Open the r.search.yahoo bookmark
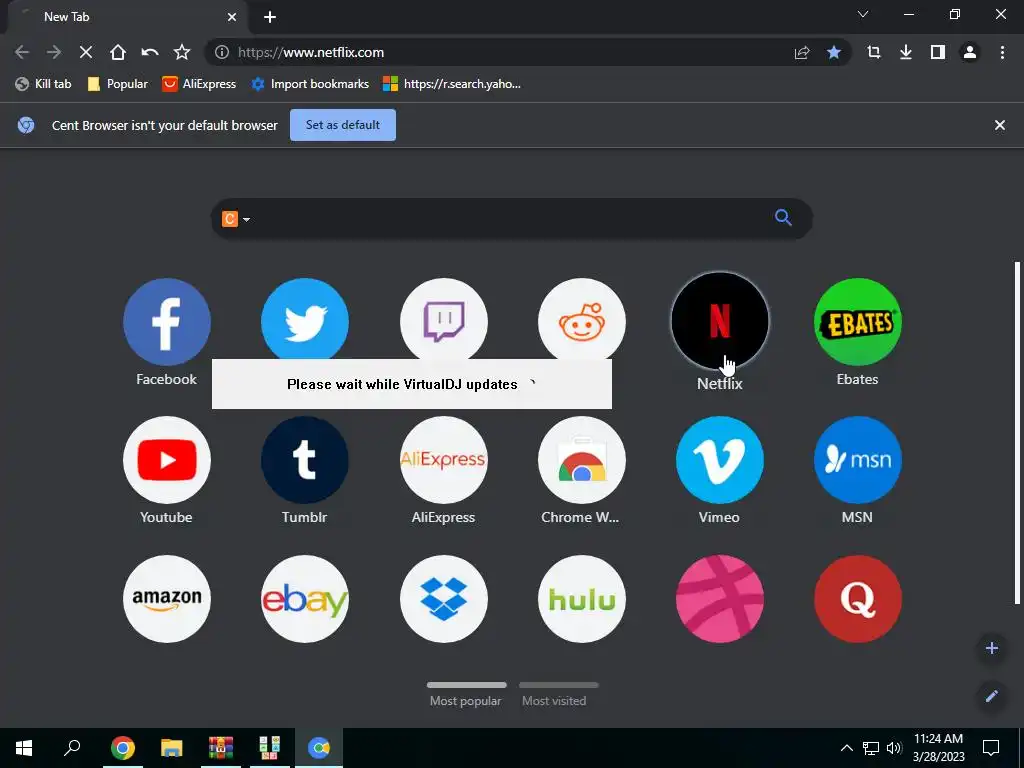1024x768 pixels. (x=452, y=84)
